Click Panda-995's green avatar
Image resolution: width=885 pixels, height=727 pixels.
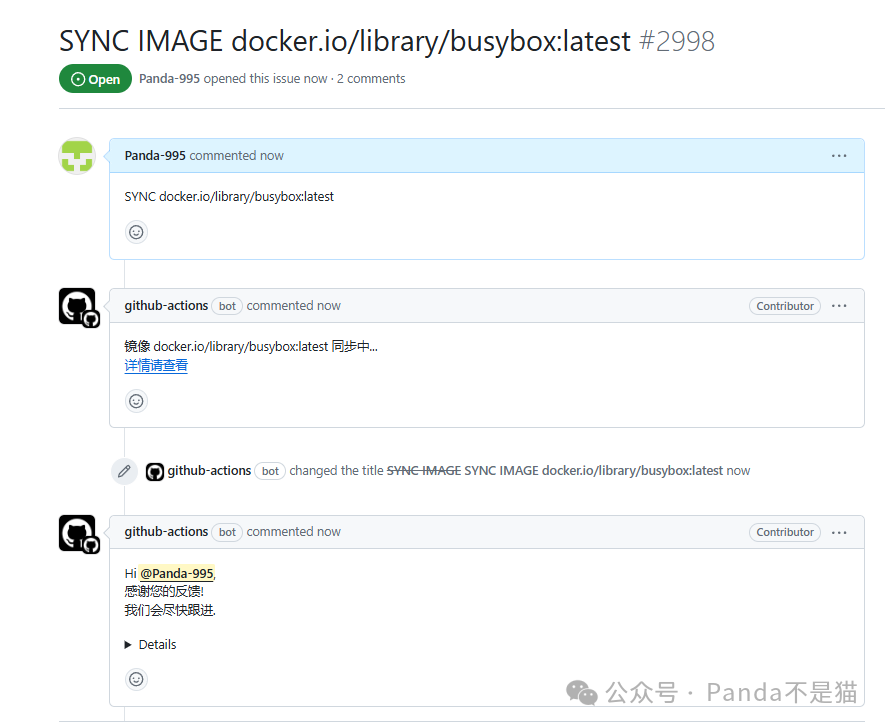point(77,156)
